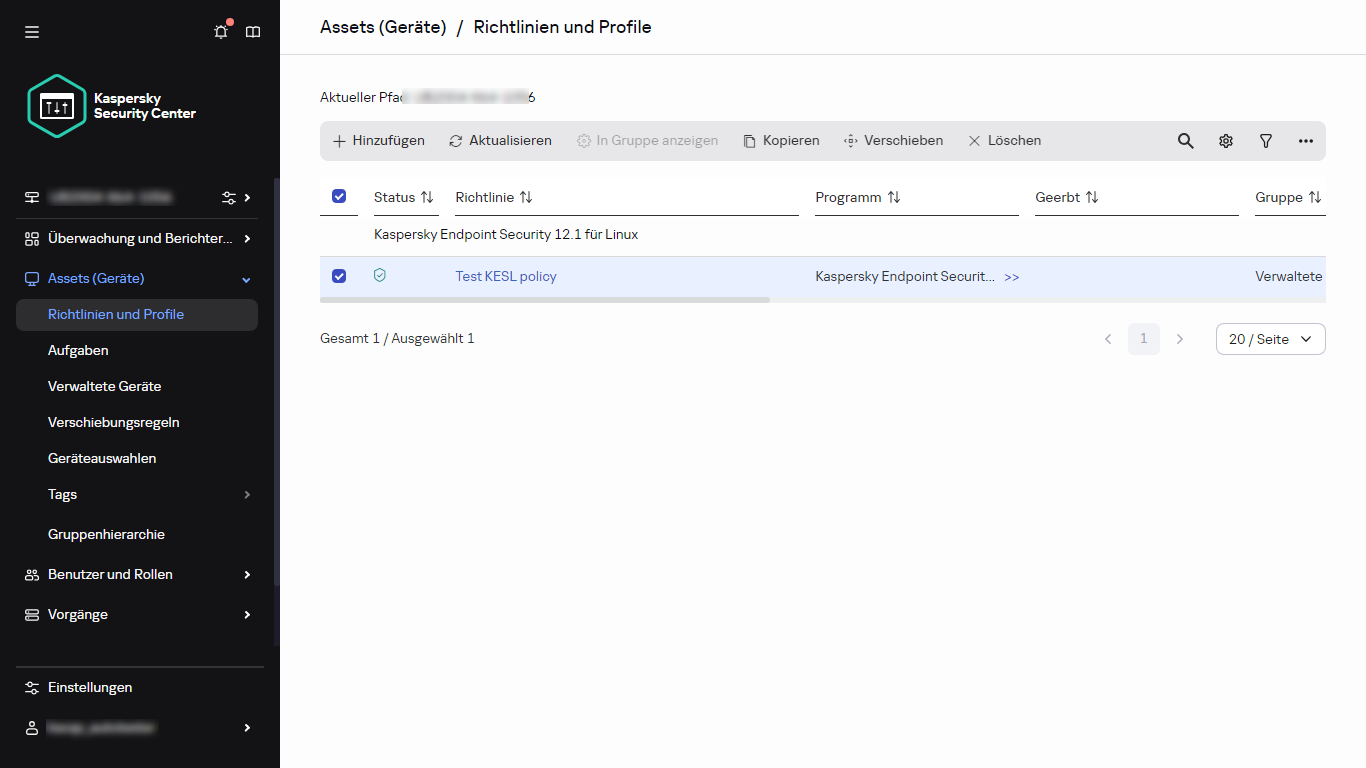Open column settings gear icon
The width and height of the screenshot is (1366, 768).
(1226, 141)
